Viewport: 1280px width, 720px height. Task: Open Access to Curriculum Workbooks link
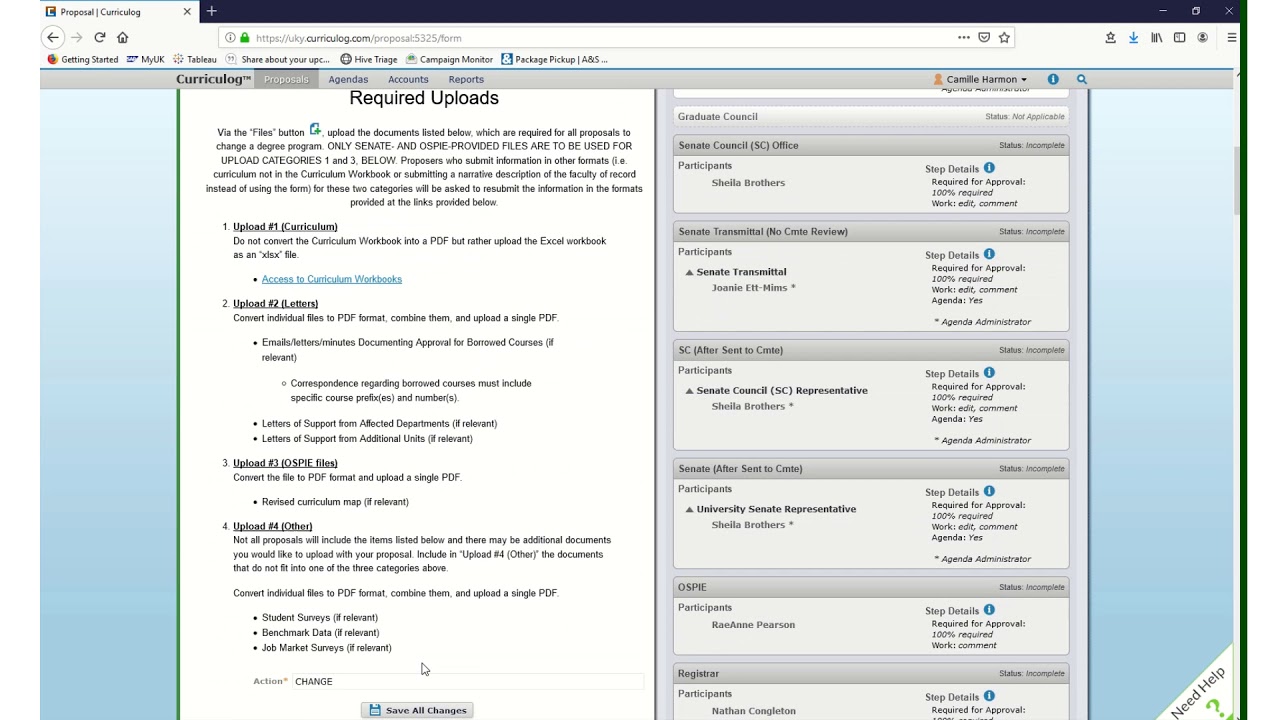coord(332,279)
